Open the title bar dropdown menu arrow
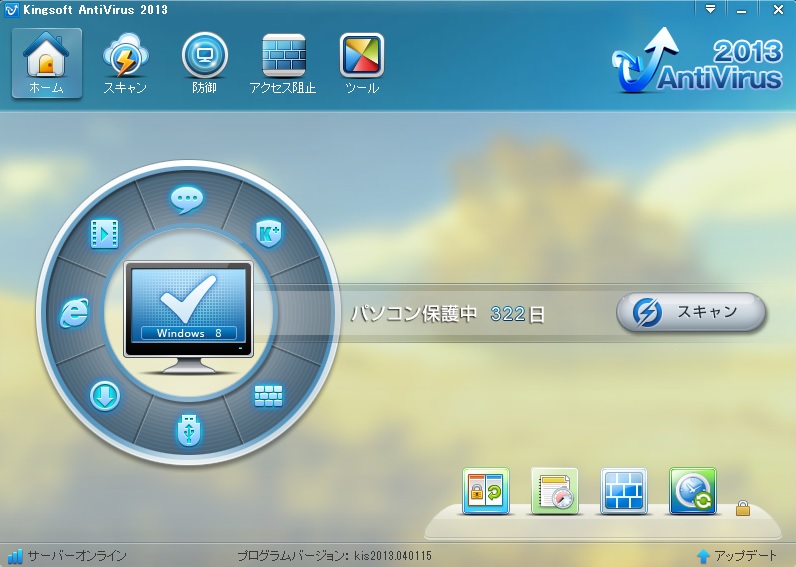Image resolution: width=796 pixels, height=567 pixels. click(710, 9)
